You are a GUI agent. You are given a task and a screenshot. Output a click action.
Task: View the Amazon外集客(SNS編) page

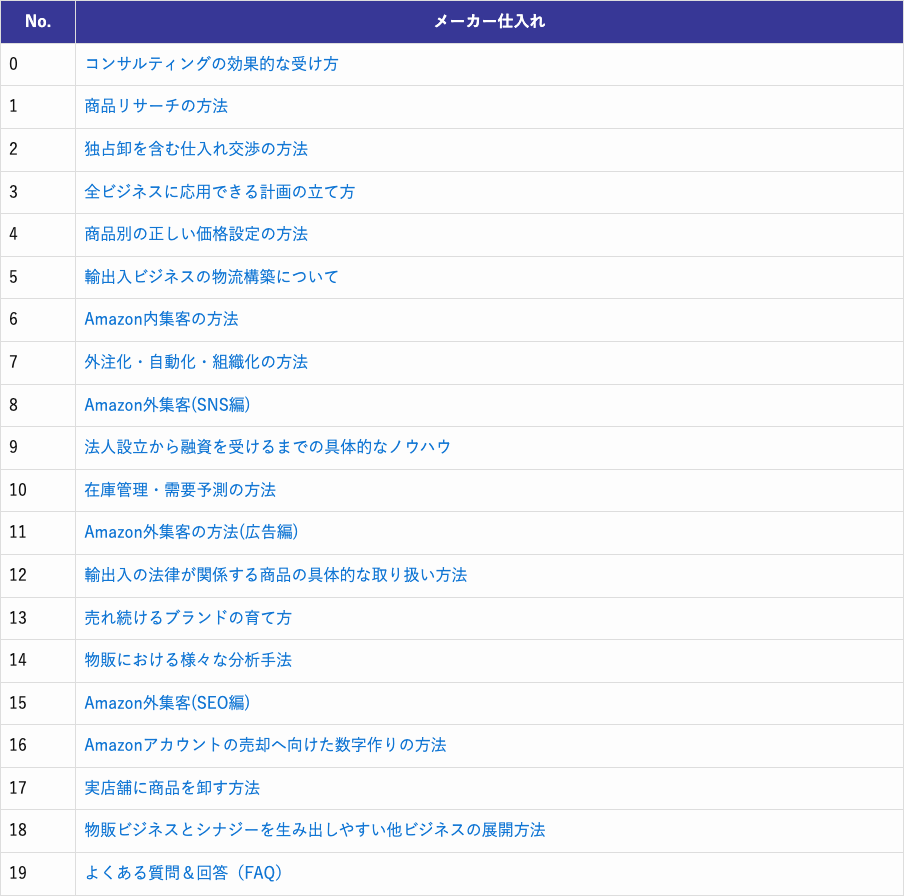(x=165, y=405)
